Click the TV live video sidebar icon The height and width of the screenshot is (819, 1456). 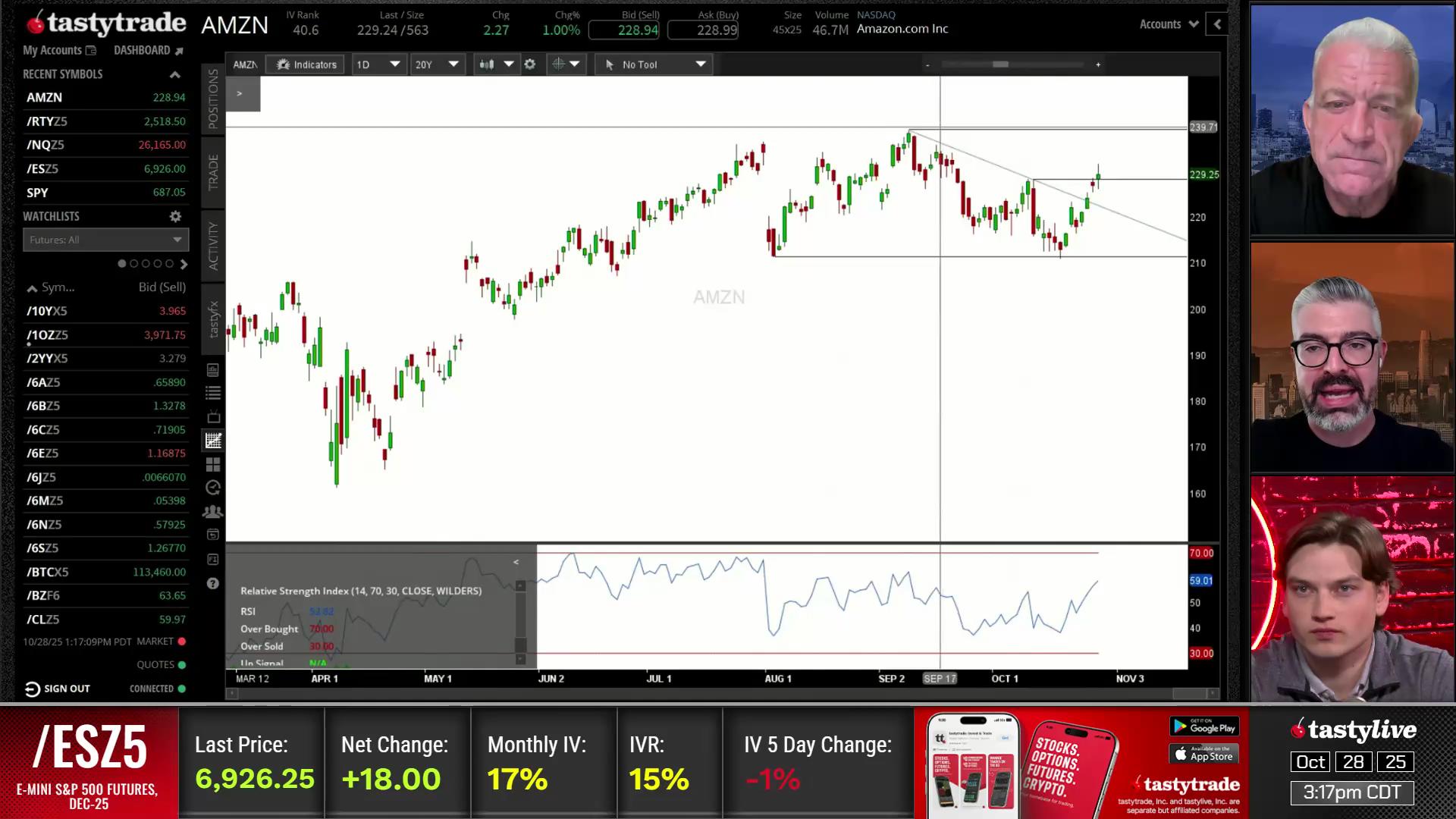click(x=213, y=417)
